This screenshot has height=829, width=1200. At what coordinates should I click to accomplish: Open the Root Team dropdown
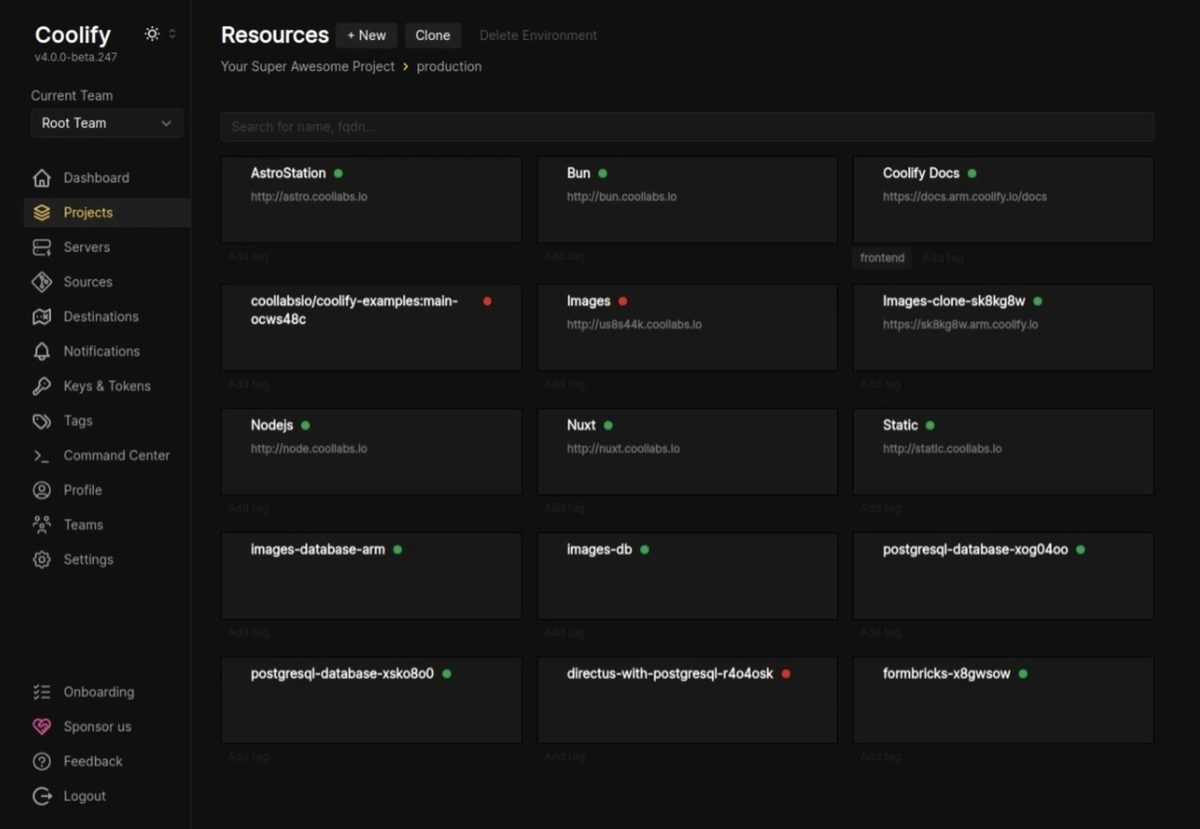tap(107, 123)
